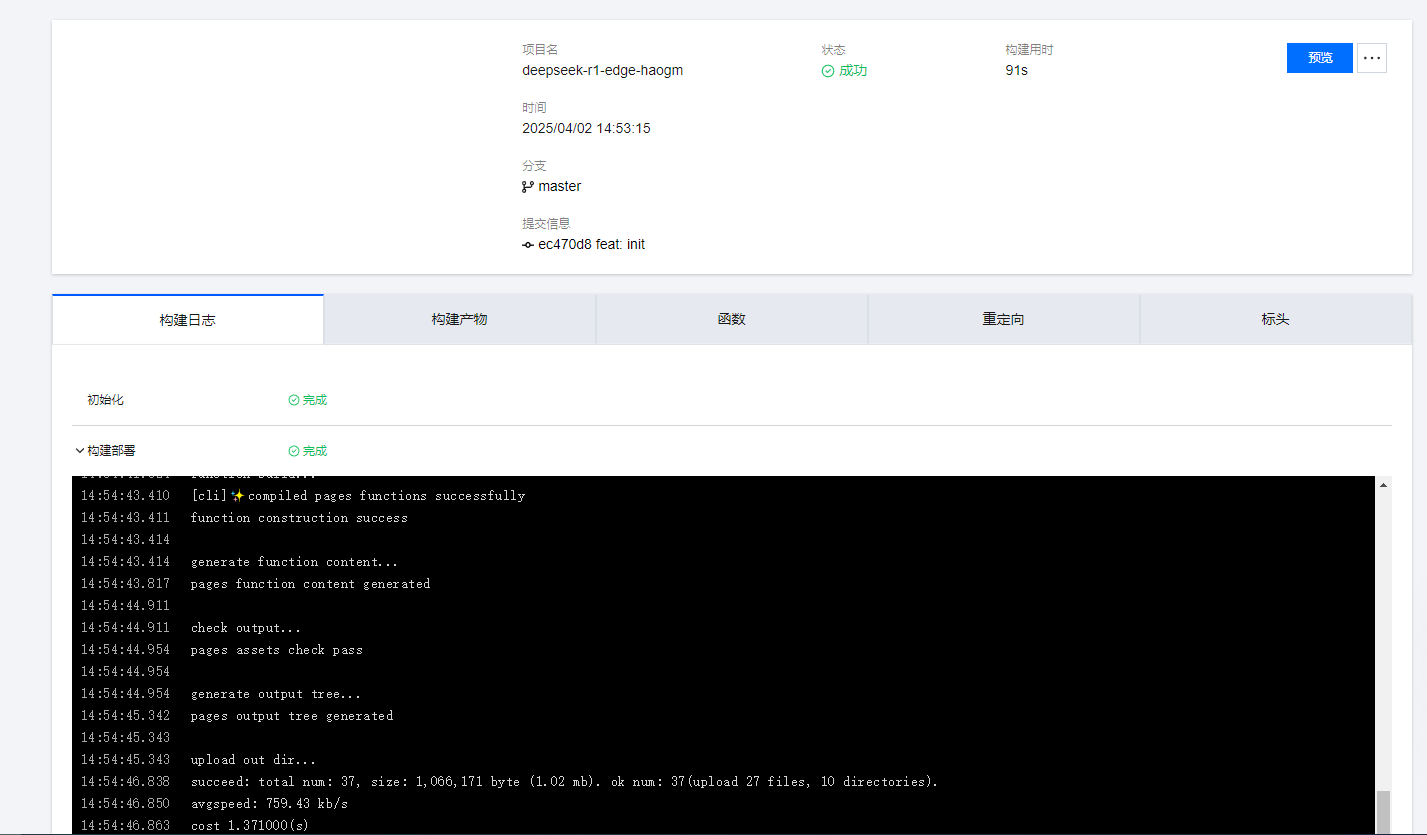The width and height of the screenshot is (1427, 835).
Task: Click the master branch name
Action: pyautogui.click(x=560, y=187)
